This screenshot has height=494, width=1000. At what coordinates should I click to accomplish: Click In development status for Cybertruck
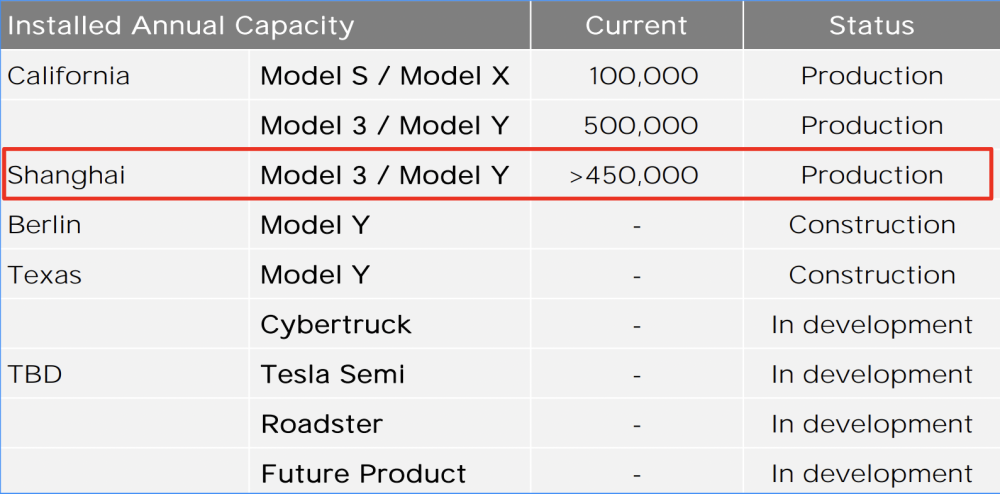tap(871, 325)
